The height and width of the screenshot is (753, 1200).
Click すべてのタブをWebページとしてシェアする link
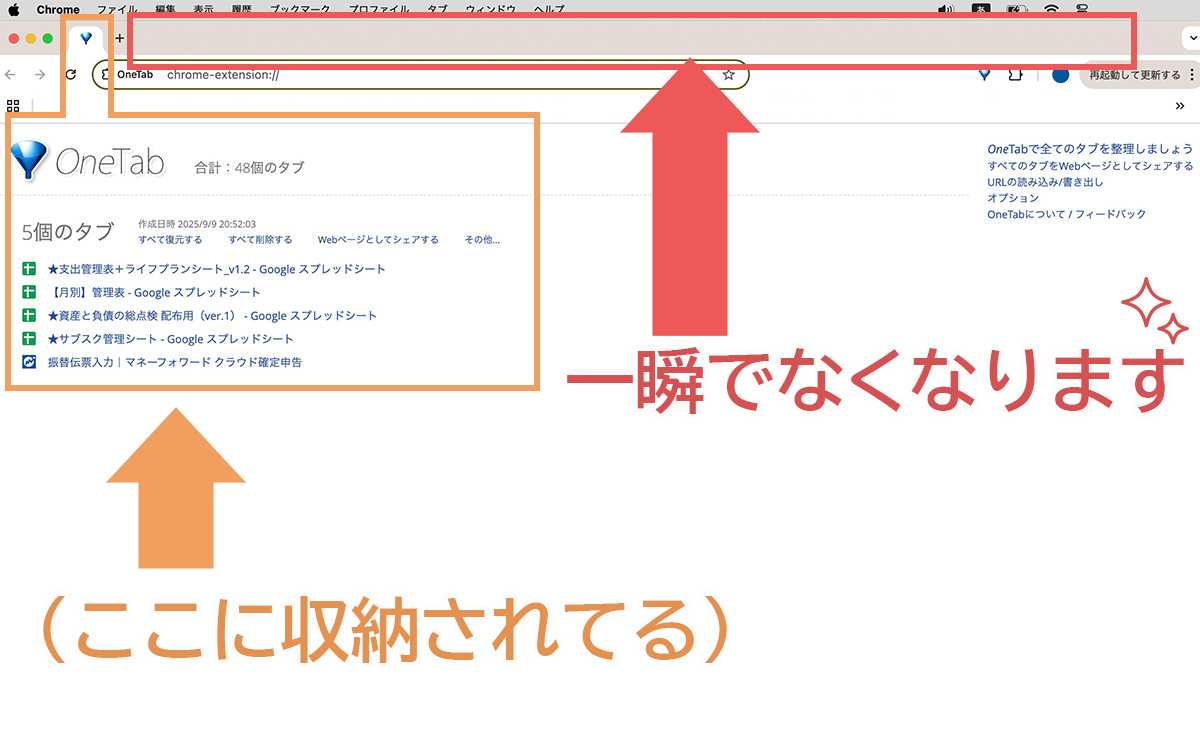[x=1090, y=166]
